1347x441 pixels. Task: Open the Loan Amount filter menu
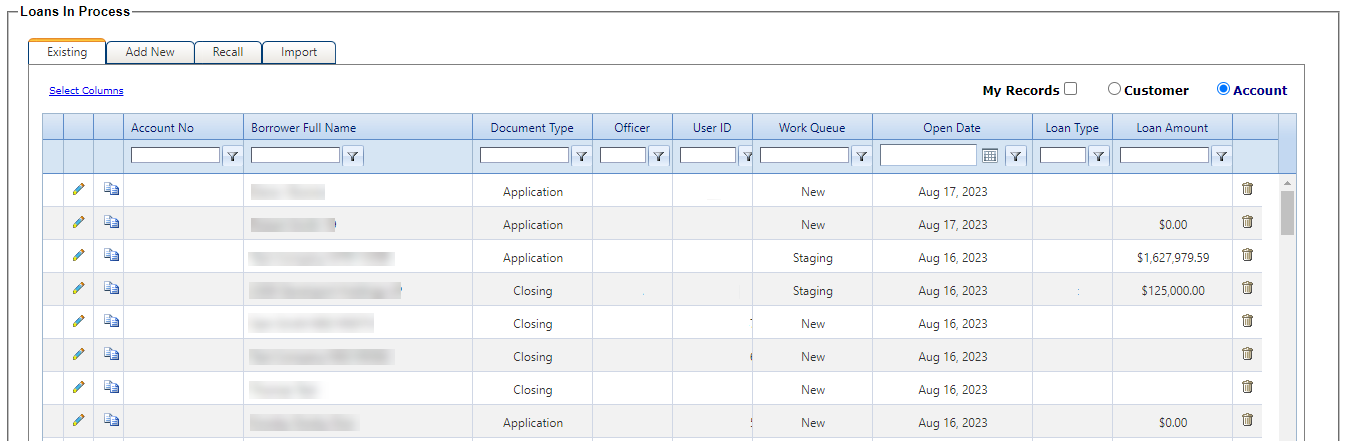tap(1221, 156)
